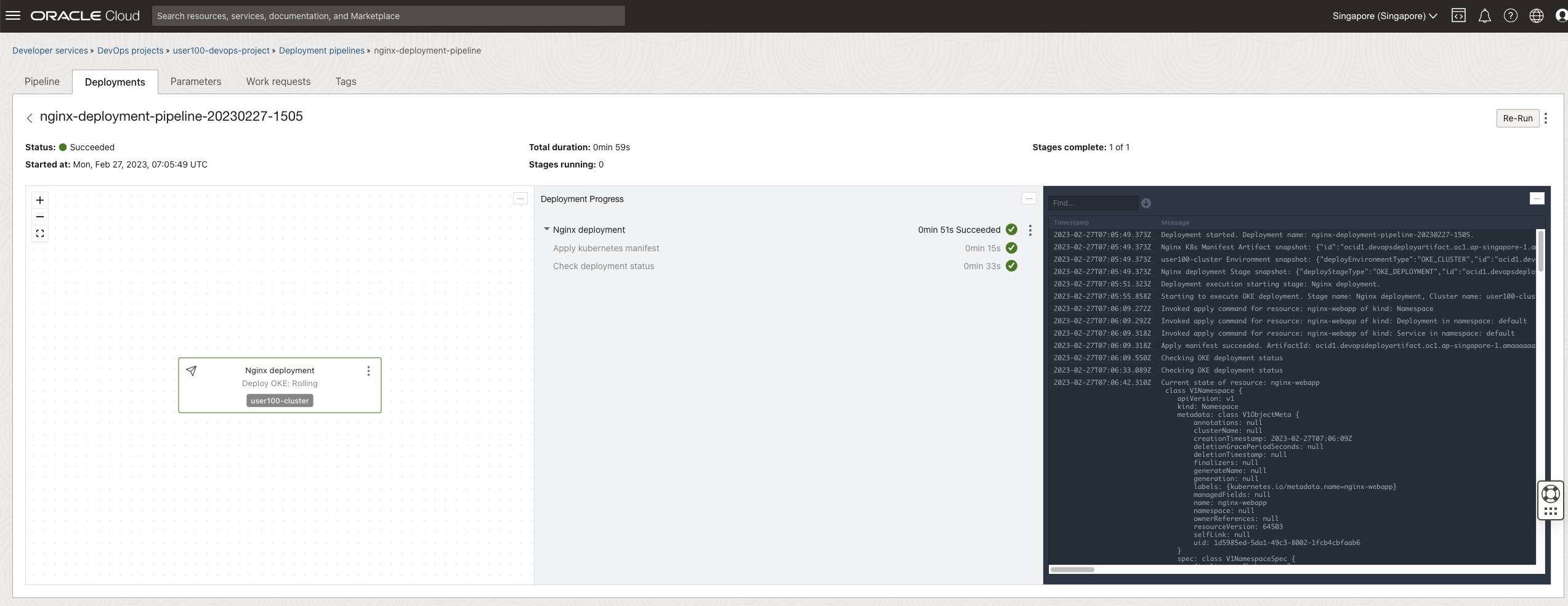Screen dimensions: 1568x606
Task: Click the logs horizontal scrollbar
Action: [1072, 570]
